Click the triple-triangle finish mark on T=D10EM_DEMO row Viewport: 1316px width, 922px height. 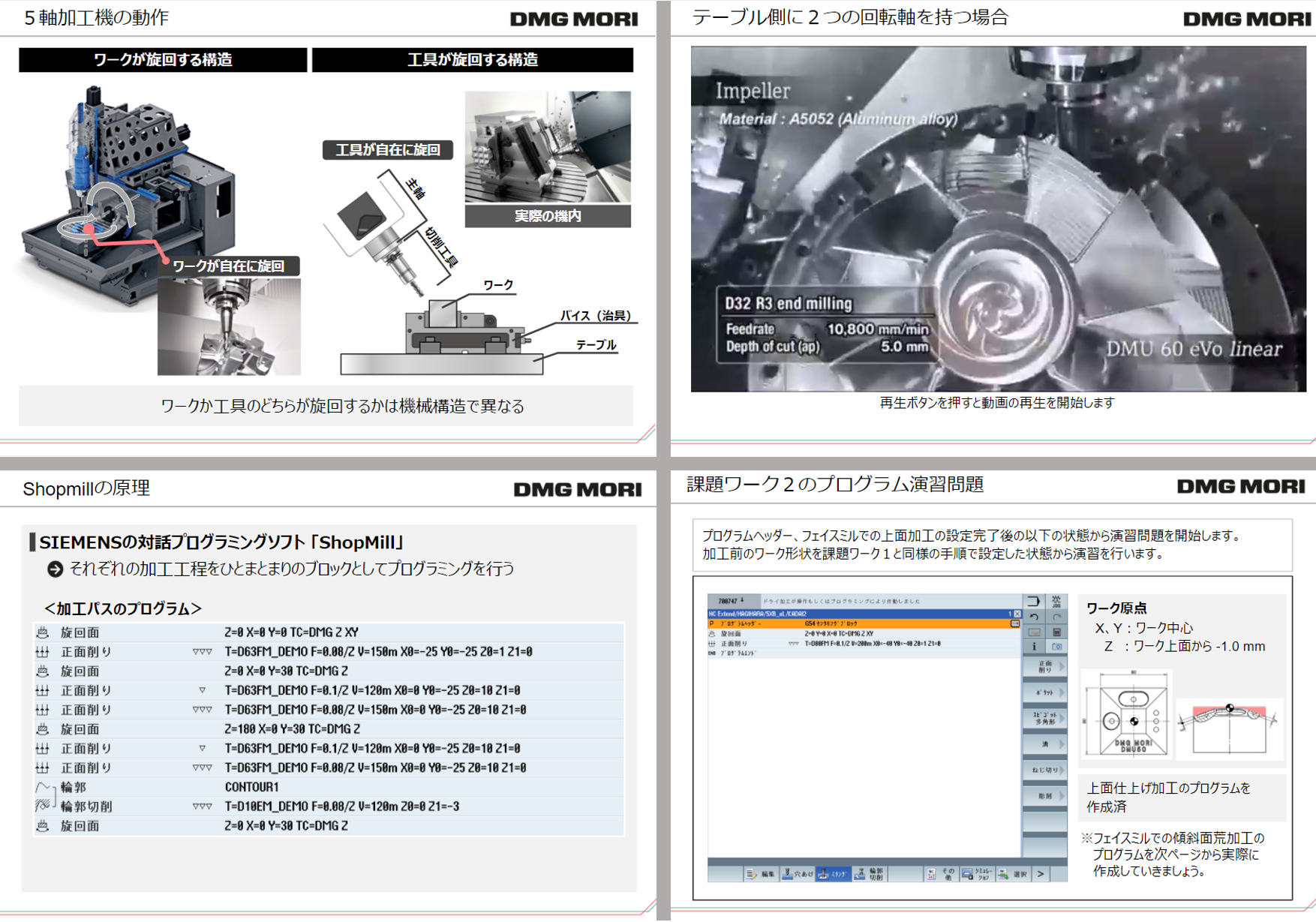click(x=202, y=806)
